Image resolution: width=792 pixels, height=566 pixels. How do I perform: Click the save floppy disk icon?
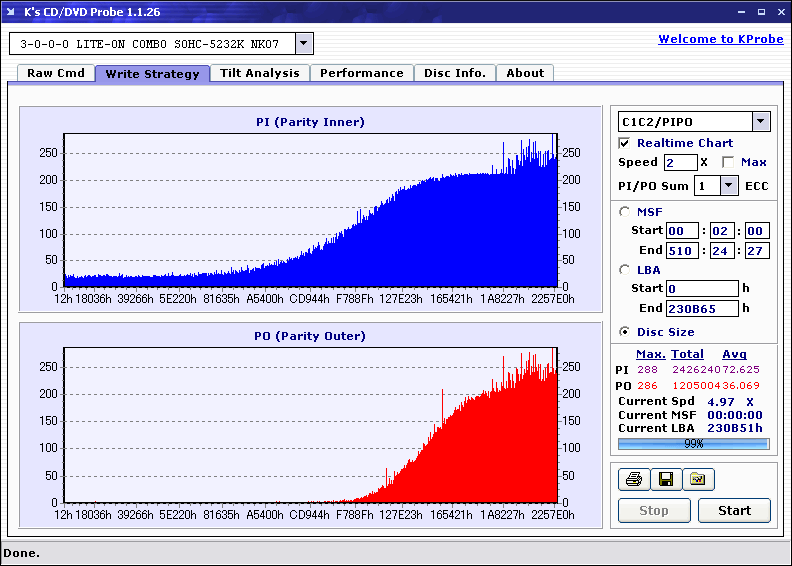(x=666, y=479)
